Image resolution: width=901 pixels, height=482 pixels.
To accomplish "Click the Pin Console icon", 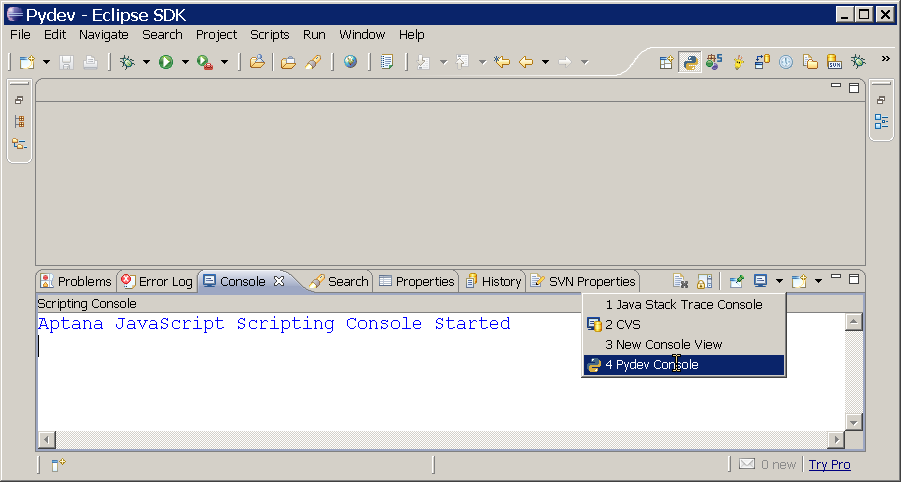I will pyautogui.click(x=737, y=281).
